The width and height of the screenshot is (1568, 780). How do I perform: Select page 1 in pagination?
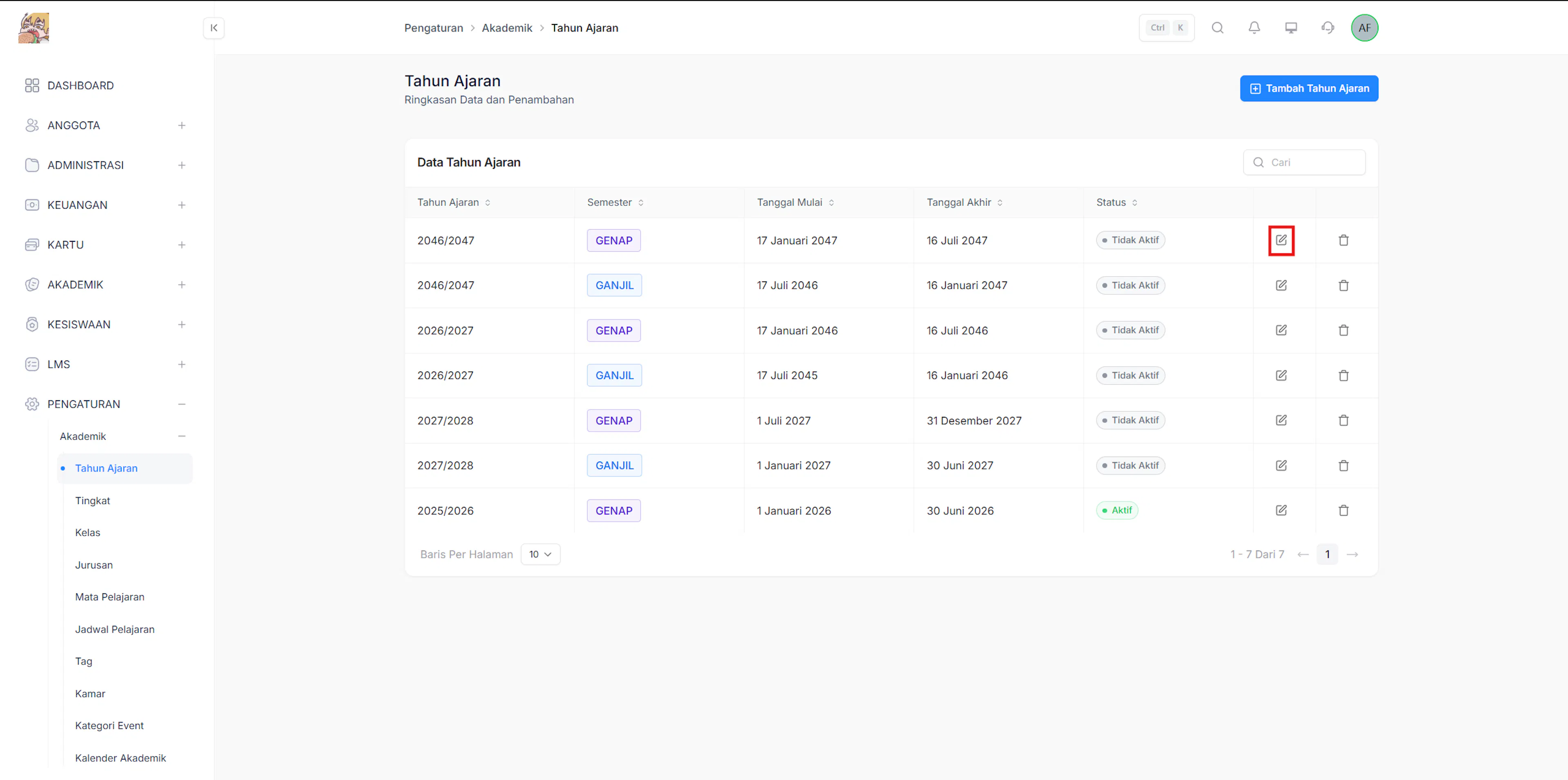coord(1327,555)
